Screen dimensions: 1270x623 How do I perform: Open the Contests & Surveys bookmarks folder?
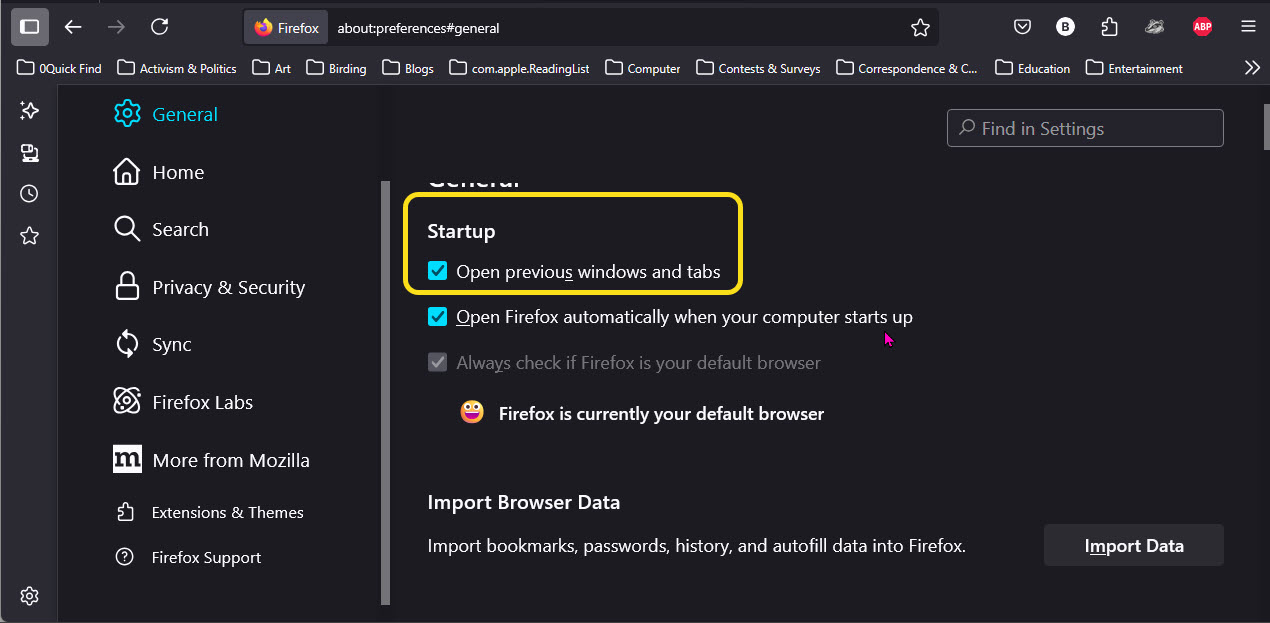pyautogui.click(x=759, y=68)
